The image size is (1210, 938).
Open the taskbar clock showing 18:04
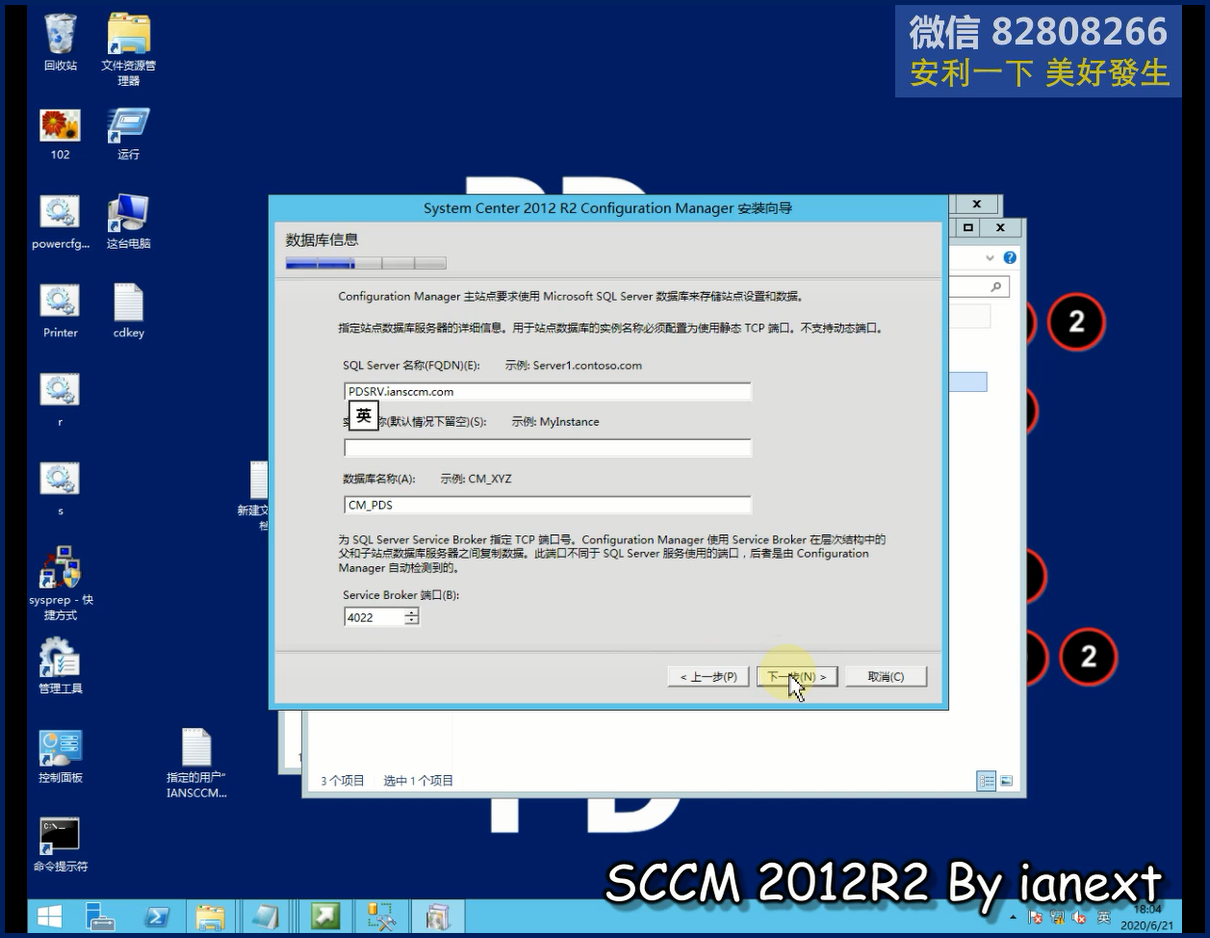[1148, 917]
